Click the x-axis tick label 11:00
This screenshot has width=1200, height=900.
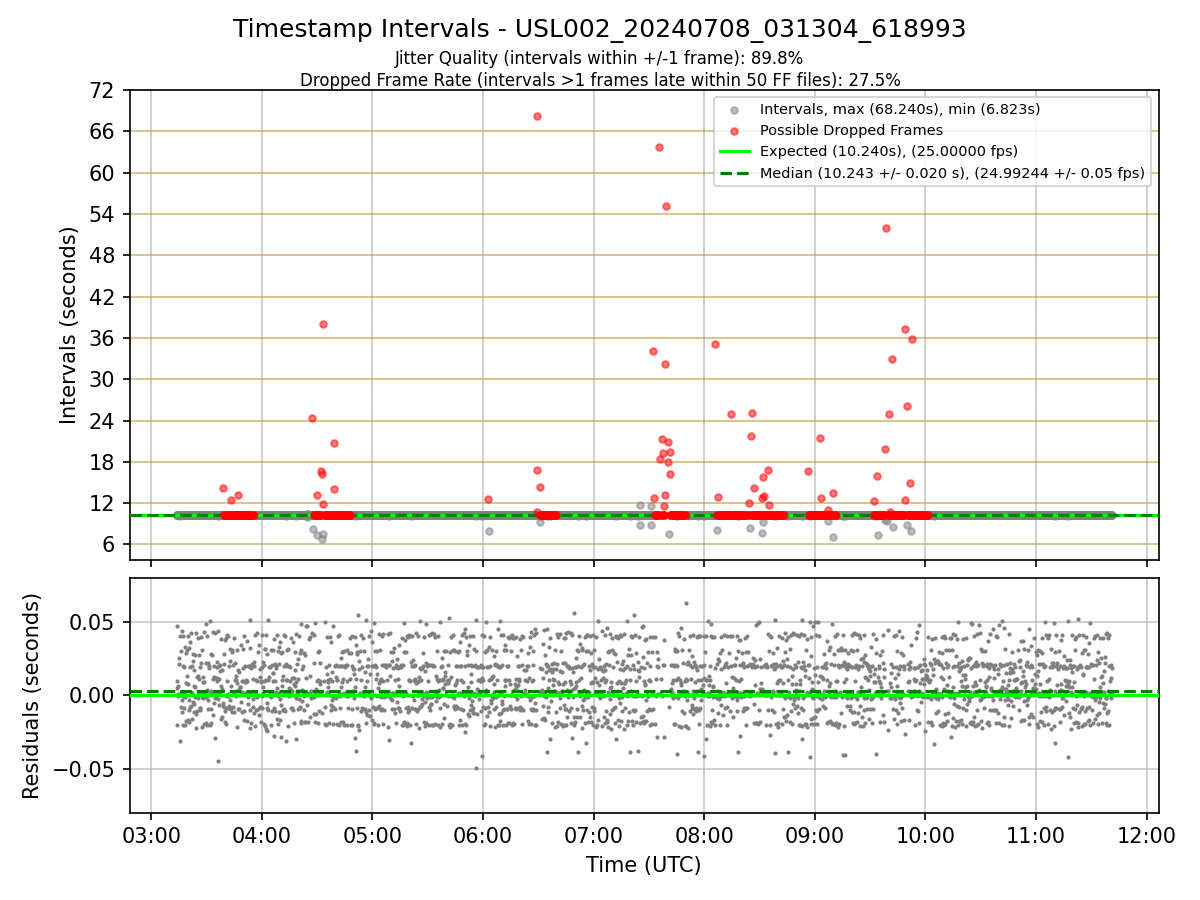(1035, 834)
